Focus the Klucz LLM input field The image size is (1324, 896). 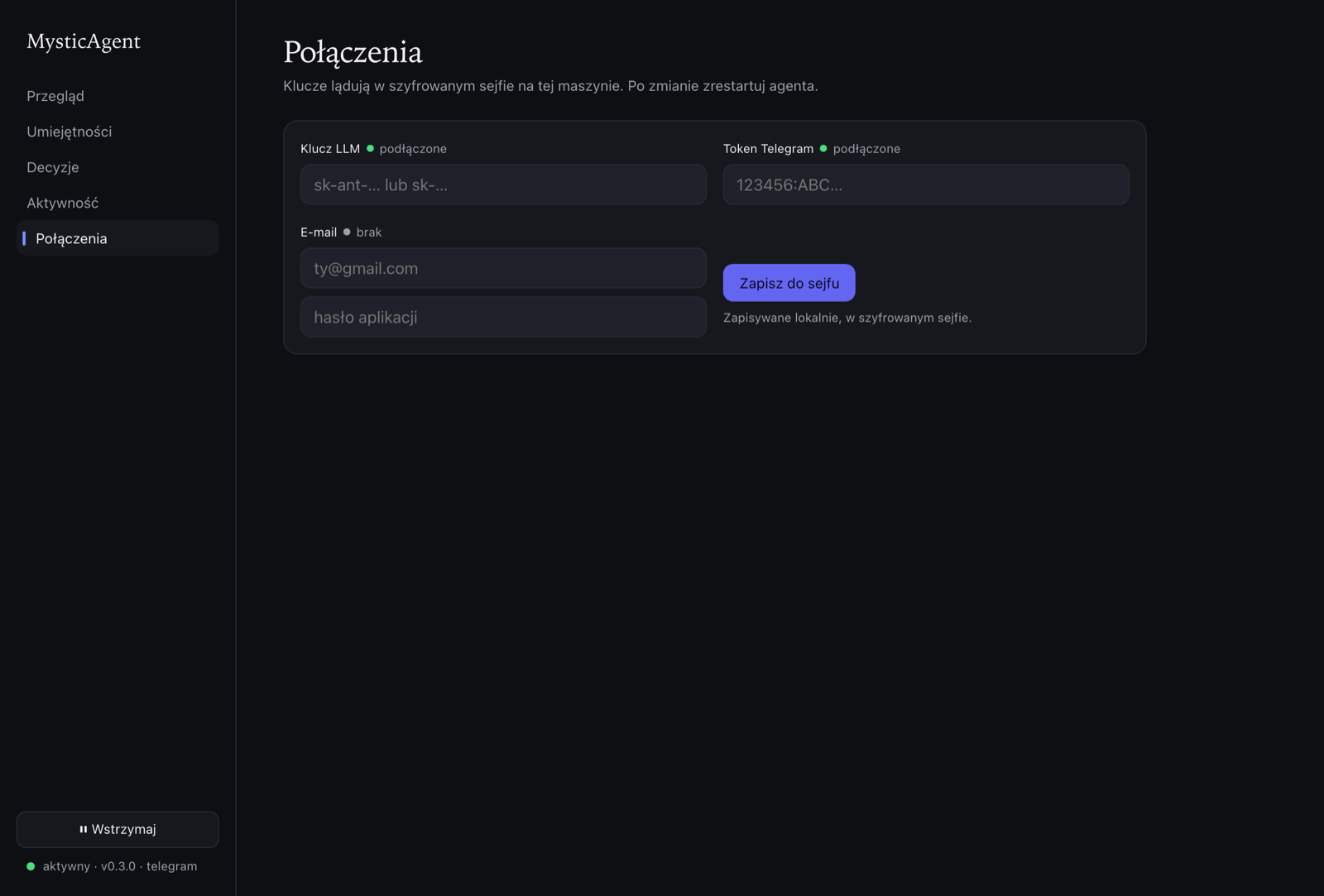[x=503, y=184]
